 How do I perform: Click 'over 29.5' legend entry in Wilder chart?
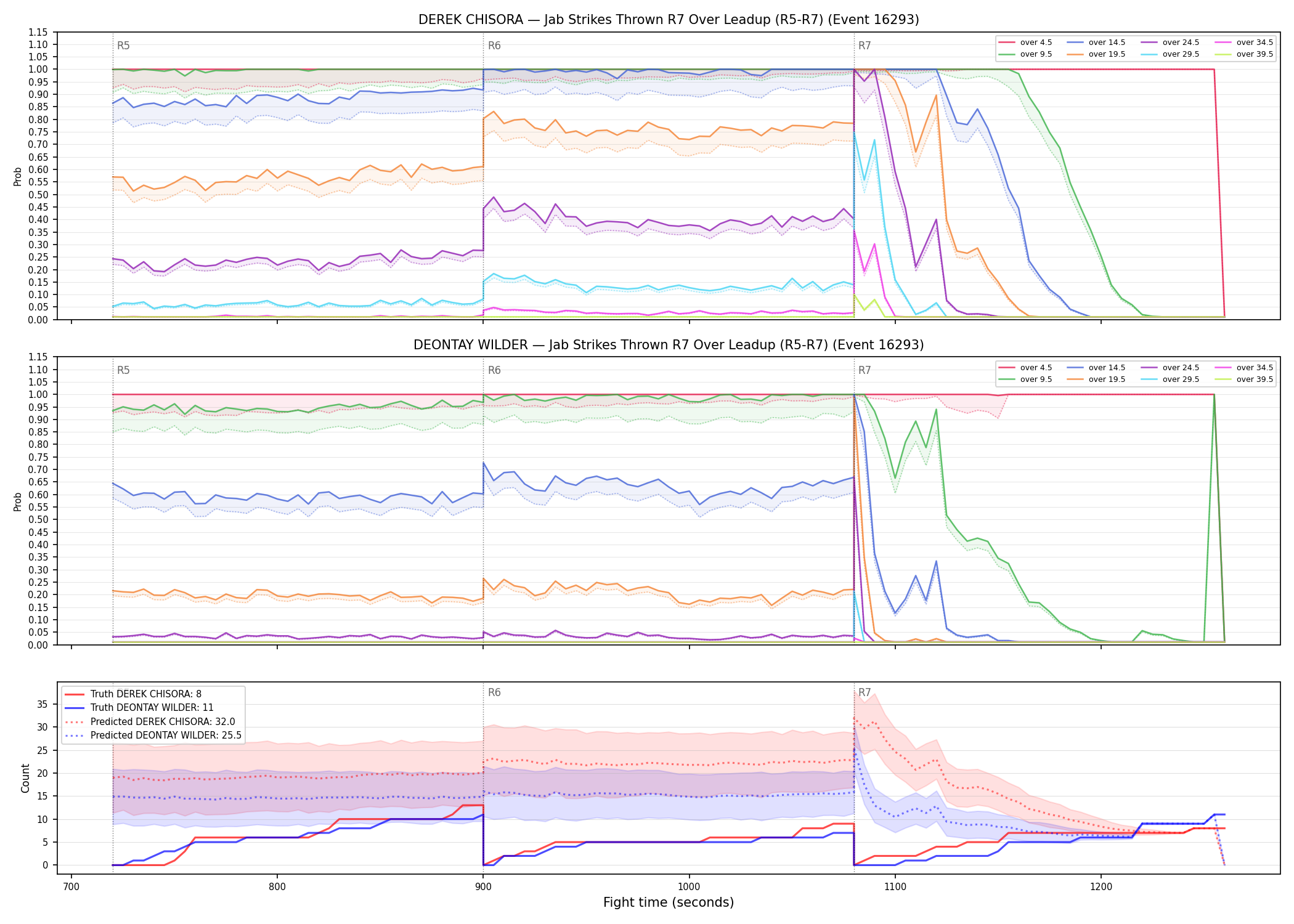pyautogui.click(x=1171, y=379)
